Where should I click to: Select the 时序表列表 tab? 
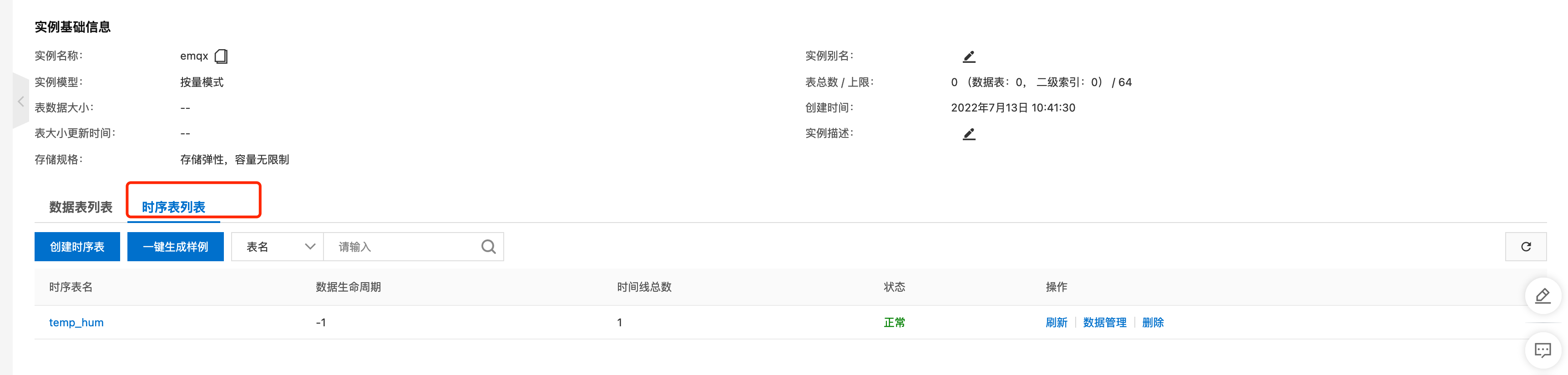tap(173, 207)
